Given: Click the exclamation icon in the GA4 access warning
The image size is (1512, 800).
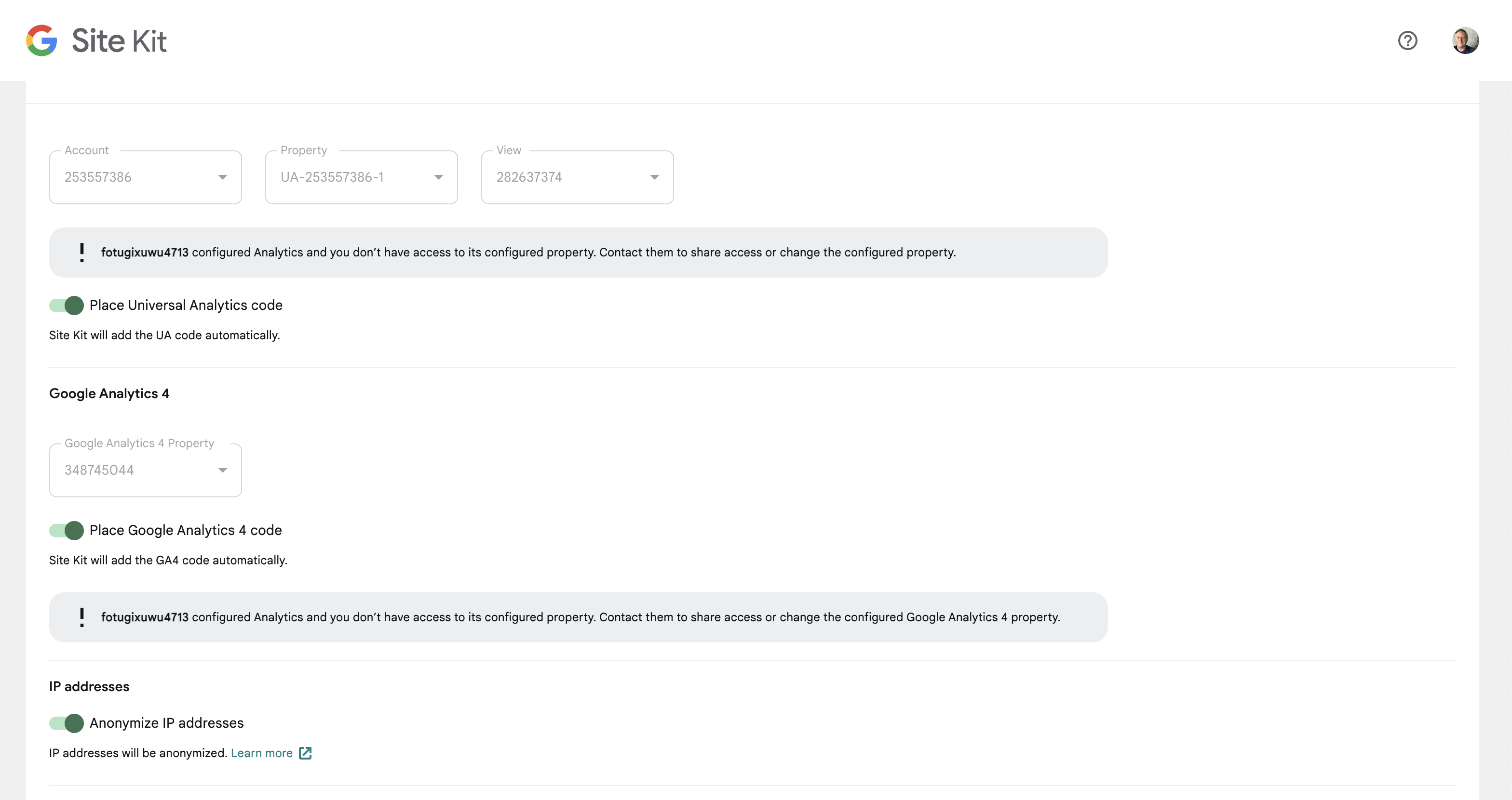Looking at the screenshot, I should coord(81,617).
